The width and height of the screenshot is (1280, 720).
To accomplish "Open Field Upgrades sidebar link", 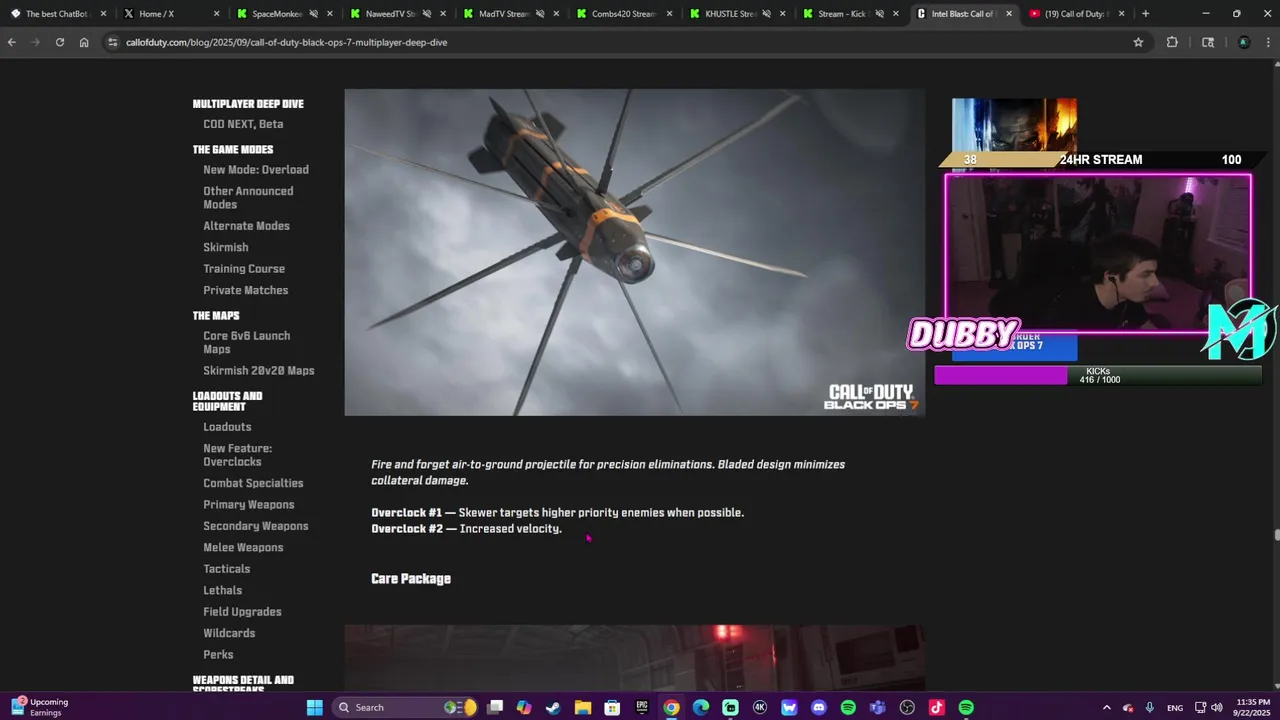I will click(x=242, y=612).
